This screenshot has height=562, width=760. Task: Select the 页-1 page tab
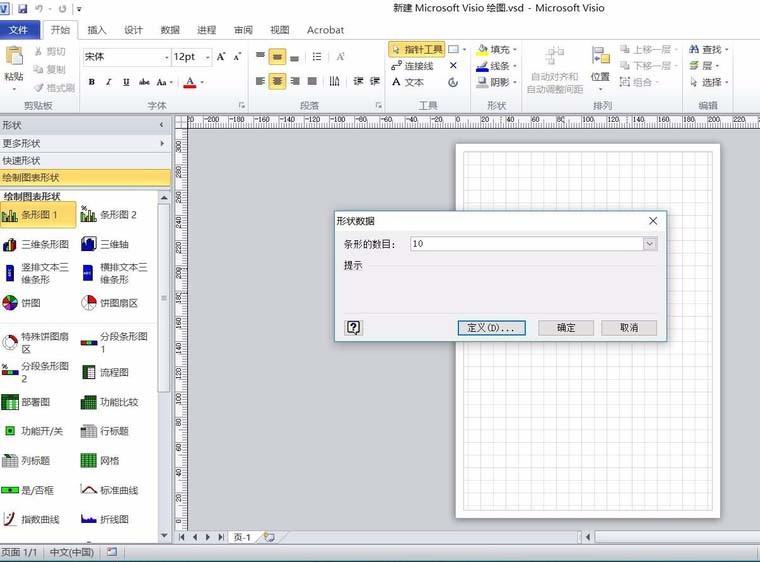242,537
